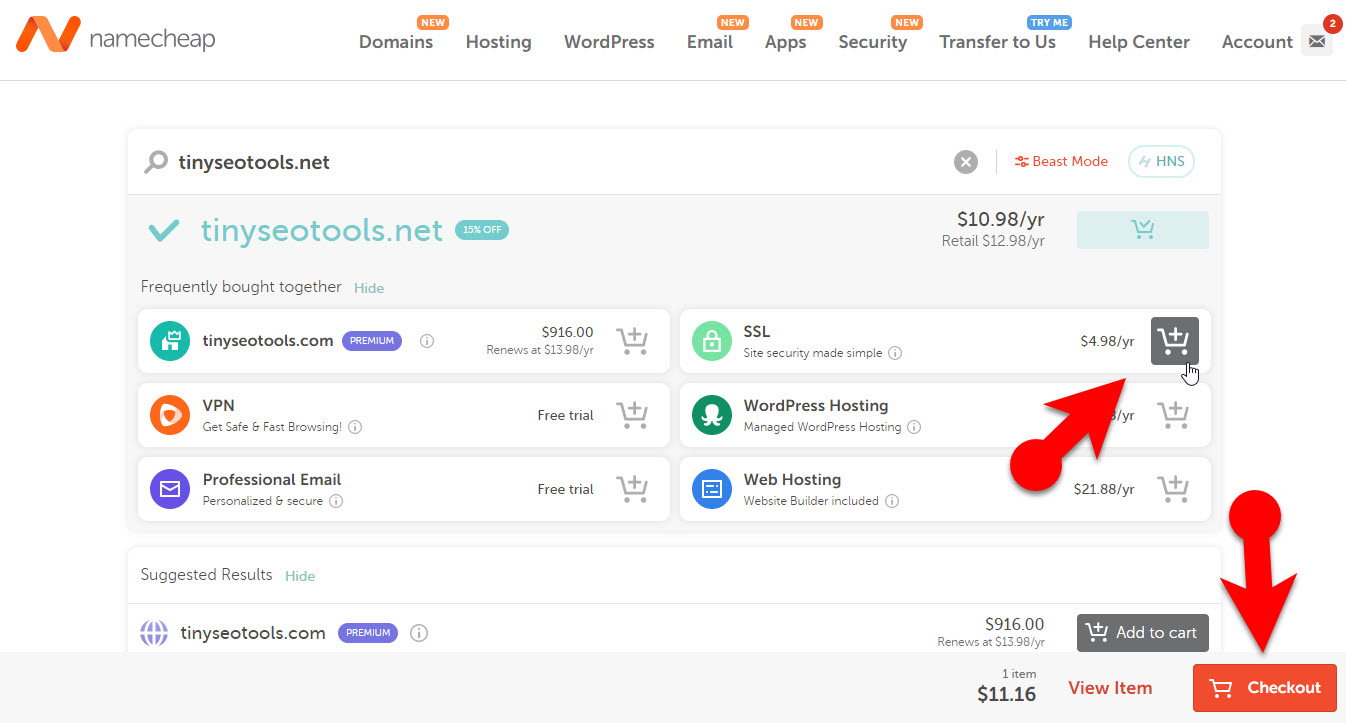Add premium tinyseotools.com bundle item to cart
Screen dimensions: 1346x723
(x=632, y=341)
